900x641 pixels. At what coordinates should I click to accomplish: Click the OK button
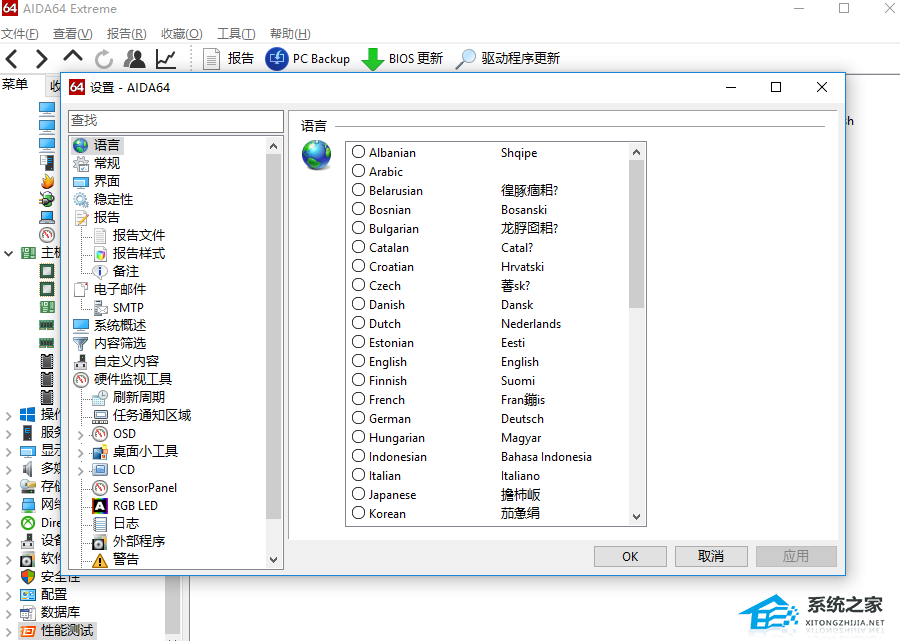630,556
